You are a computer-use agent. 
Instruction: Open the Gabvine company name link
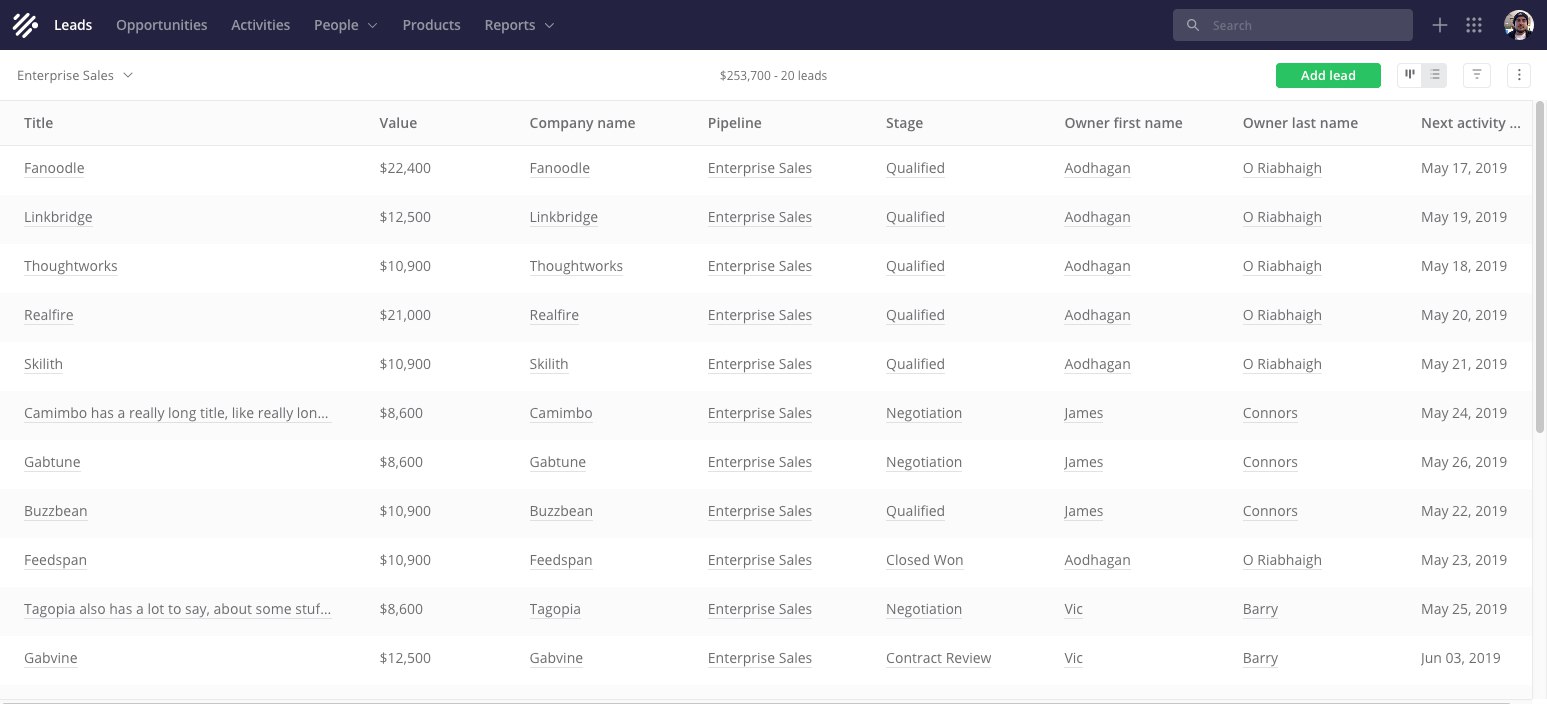tap(556, 658)
